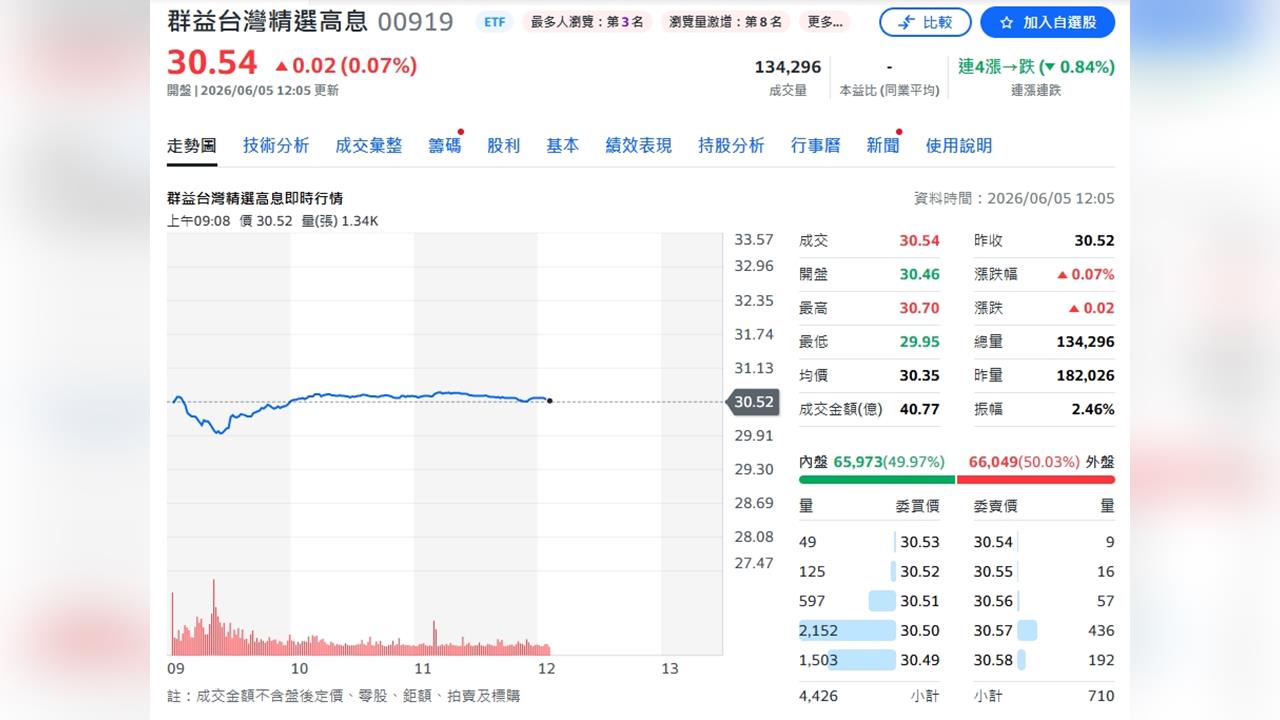Click the red 外盤 ratio bar
Viewport: 1280px width, 720px height.
click(1036, 480)
